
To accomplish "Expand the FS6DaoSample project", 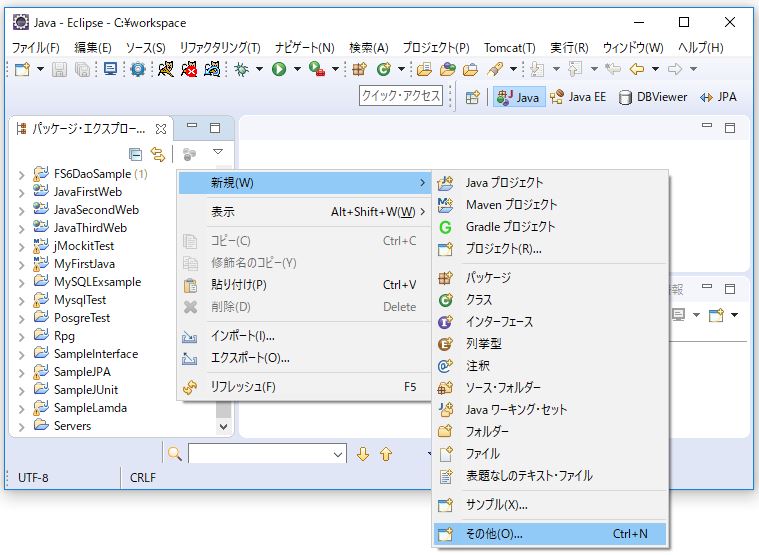I will coord(21,175).
